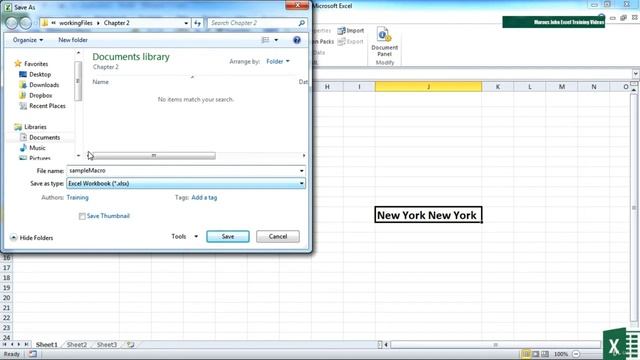Click workingFiles in the address path
Screen dimensions: 640x360
(76, 23)
